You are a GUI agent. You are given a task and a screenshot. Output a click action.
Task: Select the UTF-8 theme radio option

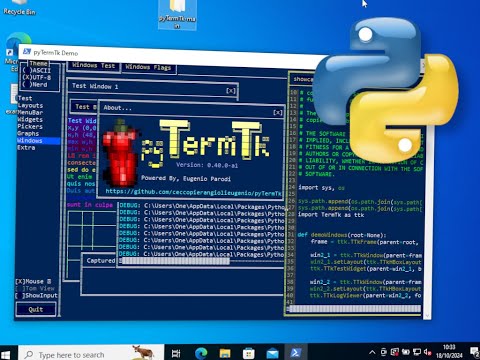(x=36, y=77)
